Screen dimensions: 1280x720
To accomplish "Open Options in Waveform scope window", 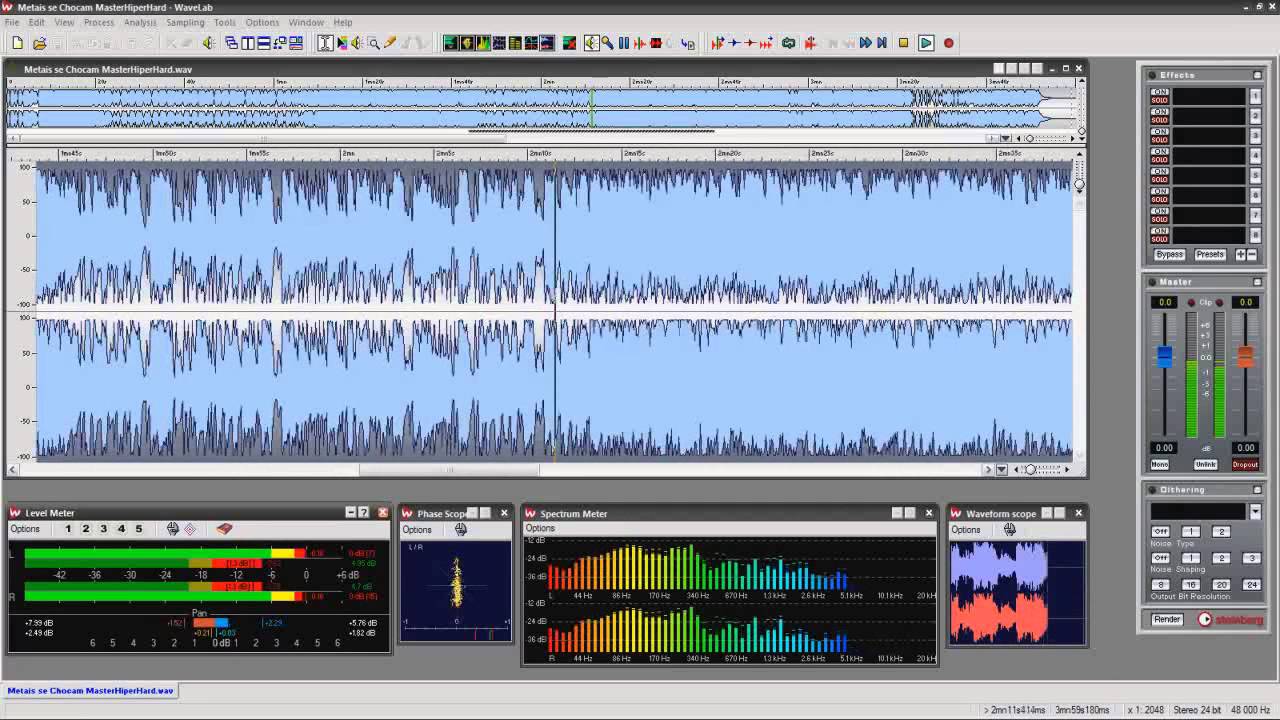I will coord(965,530).
